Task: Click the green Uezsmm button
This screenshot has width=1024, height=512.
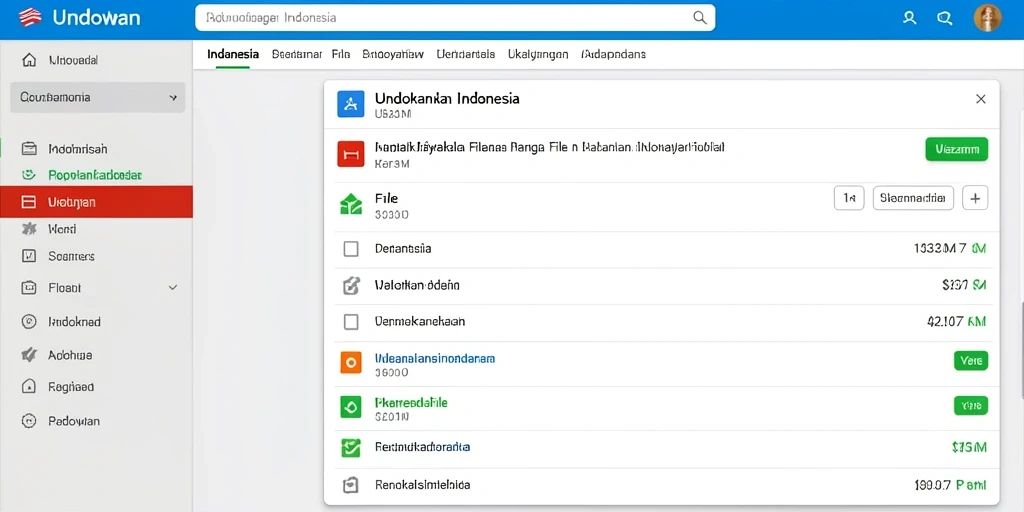Action: pyautogui.click(x=957, y=149)
